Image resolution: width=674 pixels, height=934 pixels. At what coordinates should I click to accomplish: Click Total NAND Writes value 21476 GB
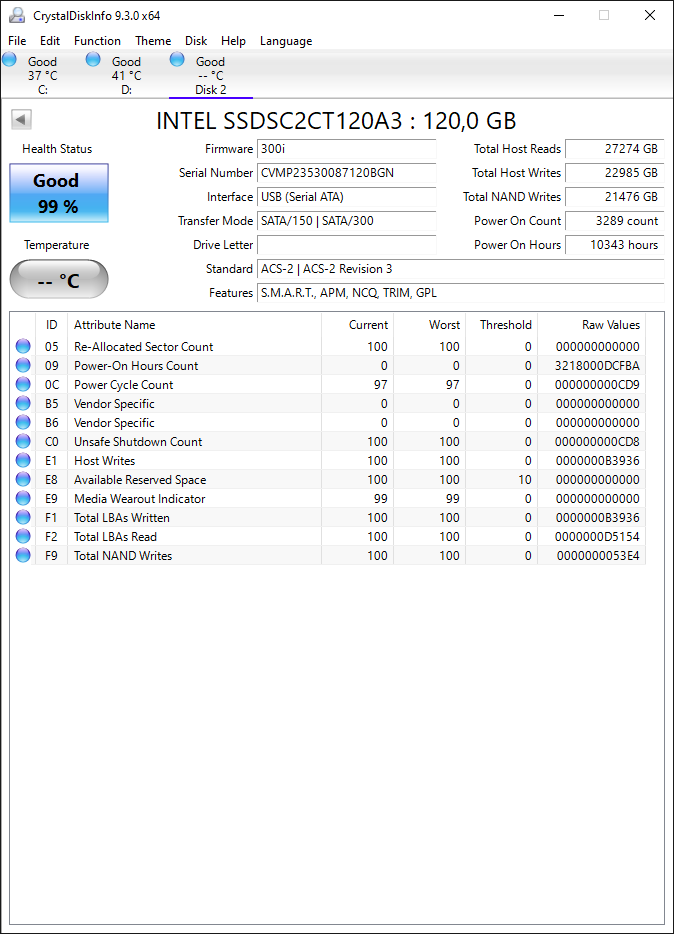[x=614, y=197]
